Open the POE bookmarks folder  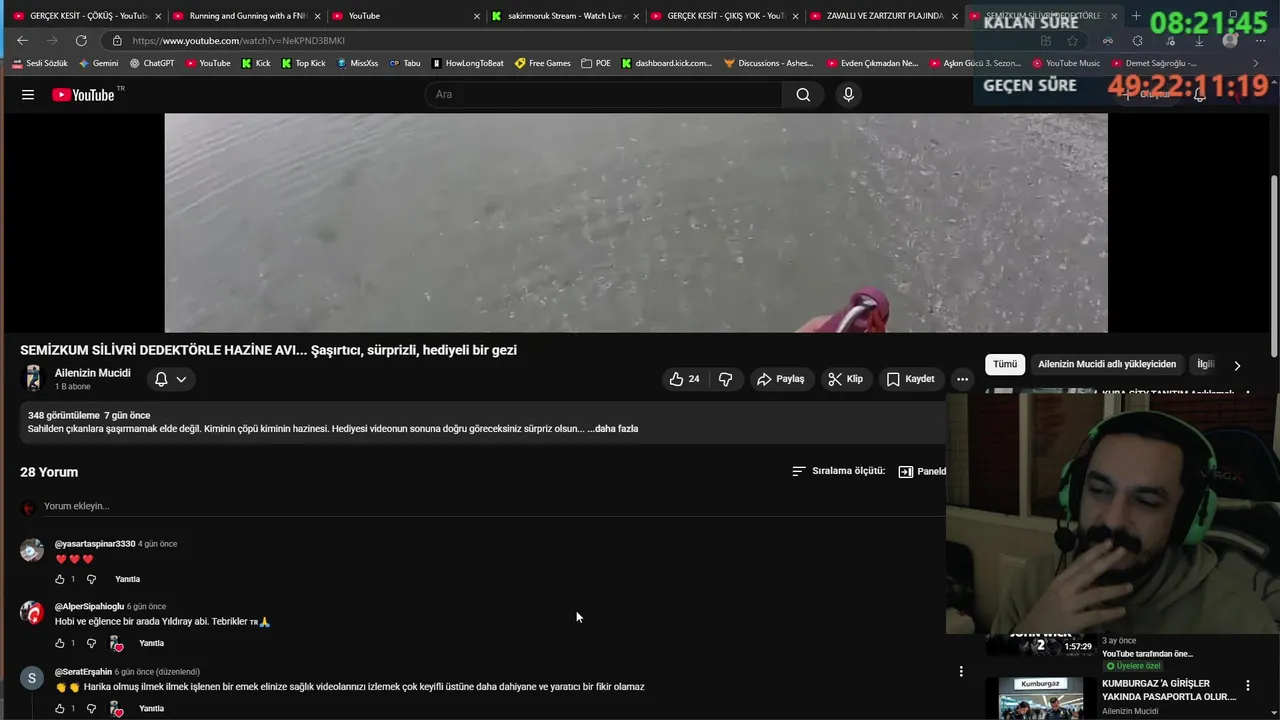[x=595, y=63]
